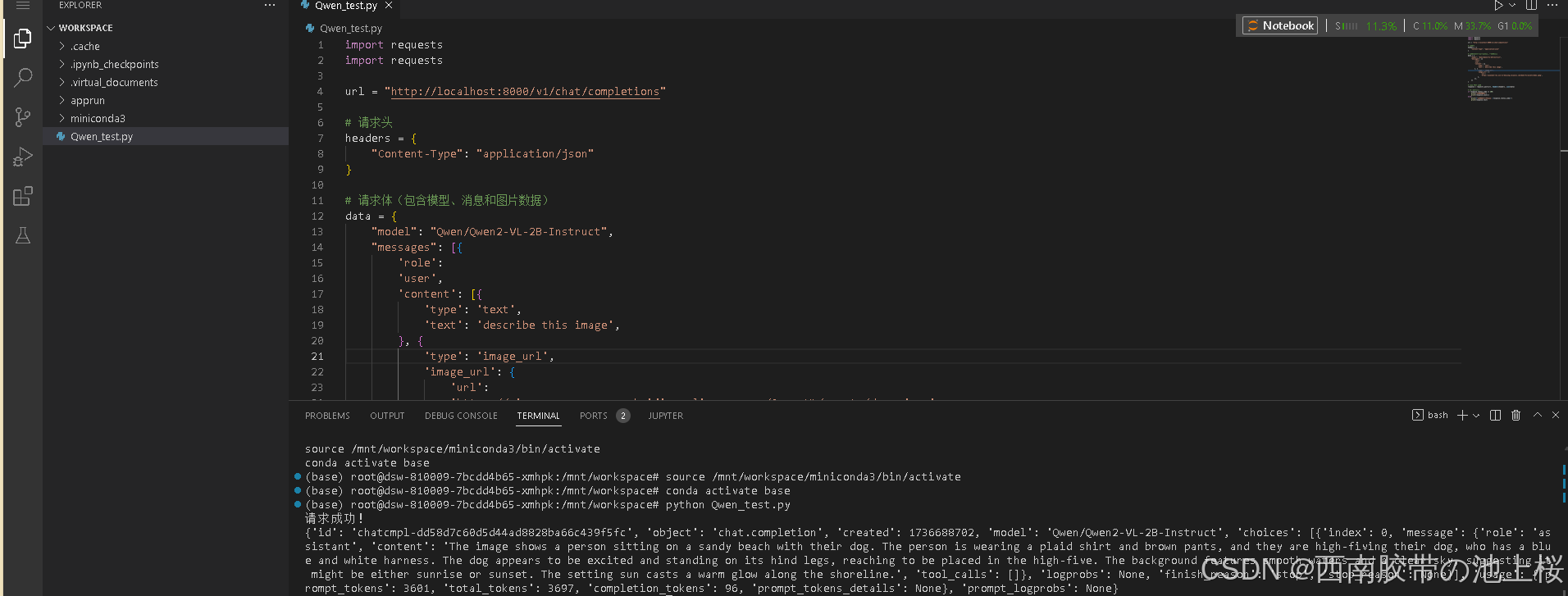Image resolution: width=1568 pixels, height=596 pixels.
Task: Close the bottom panel
Action: [1556, 416]
